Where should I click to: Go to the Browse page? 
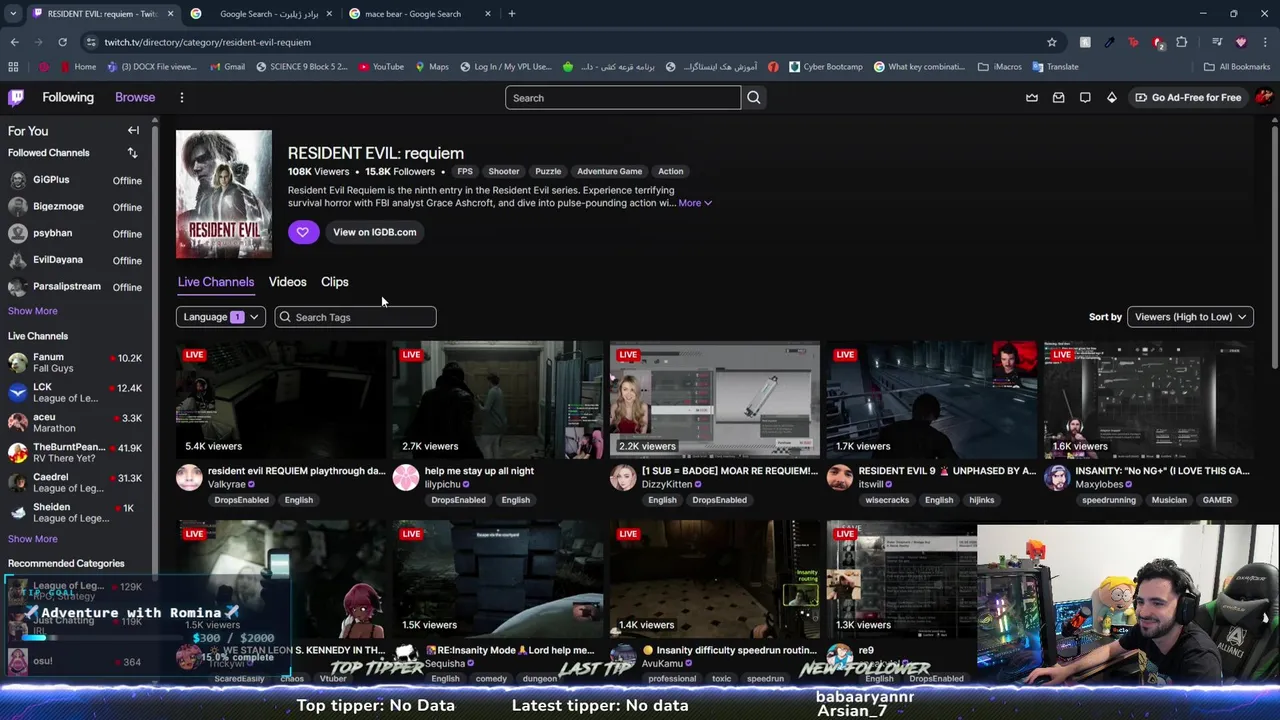(135, 97)
